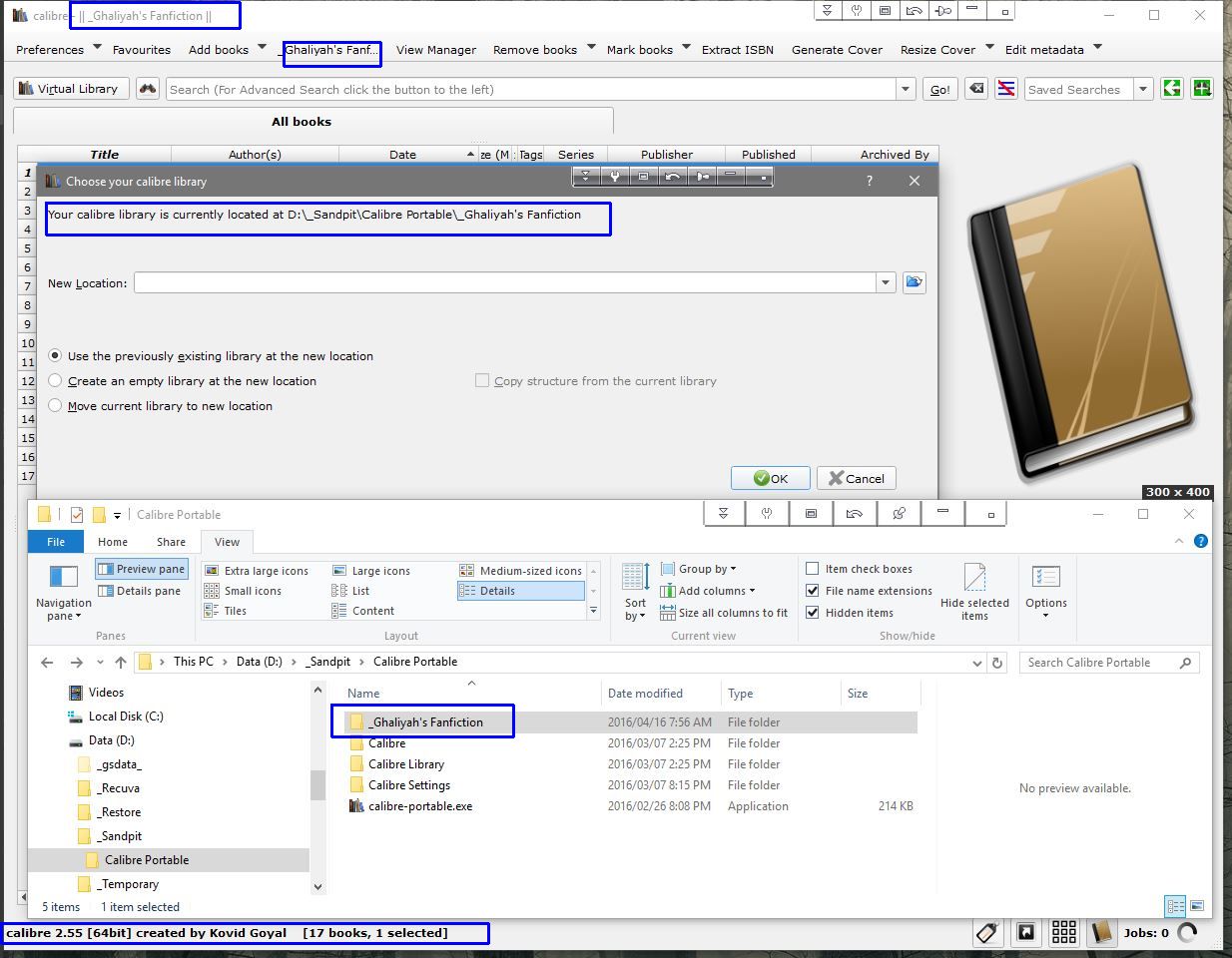Uncheck File name extensions checkbox
Viewport: 1232px width, 958px height.
(x=813, y=591)
